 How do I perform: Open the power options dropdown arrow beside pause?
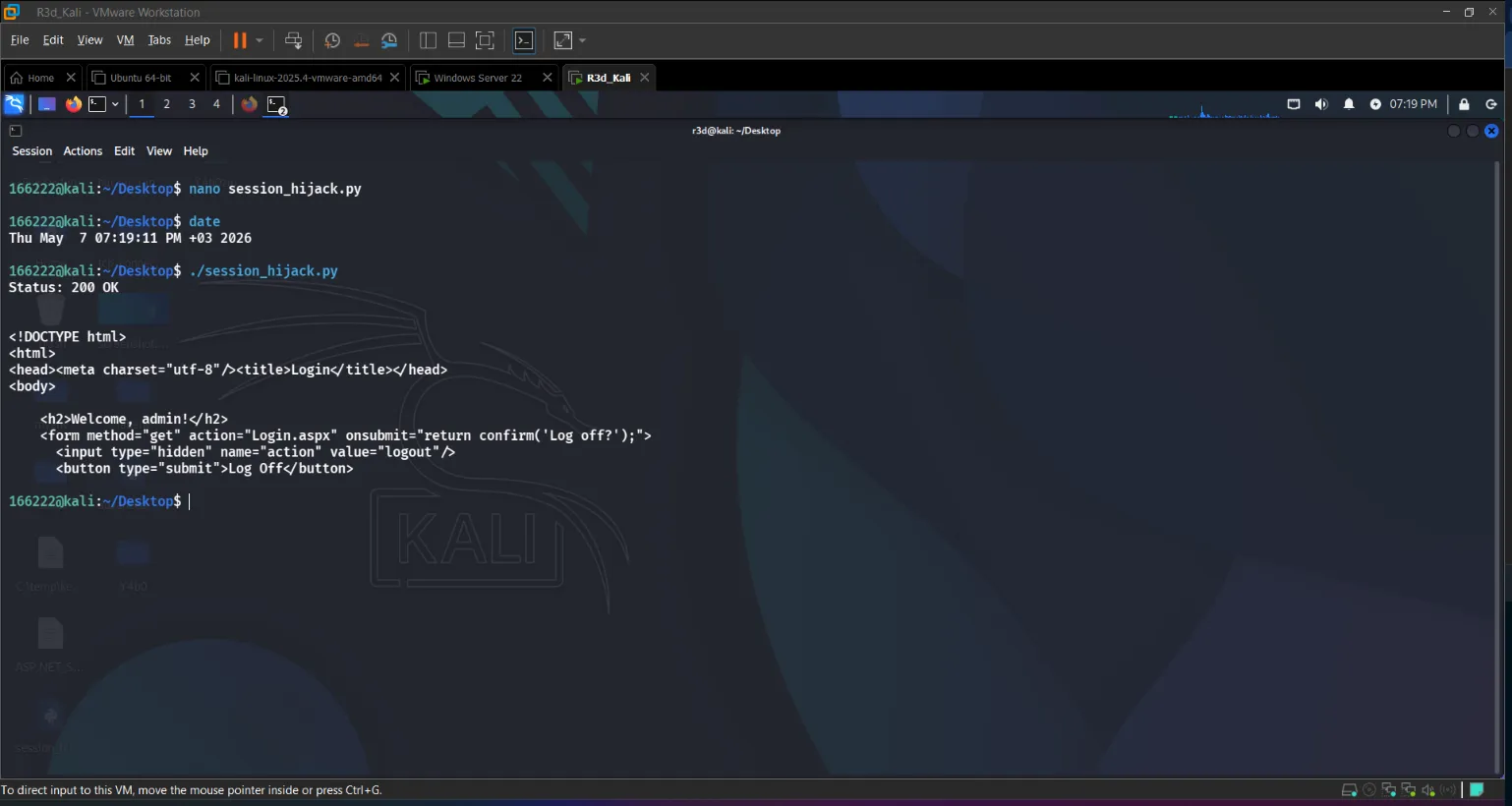coord(260,40)
